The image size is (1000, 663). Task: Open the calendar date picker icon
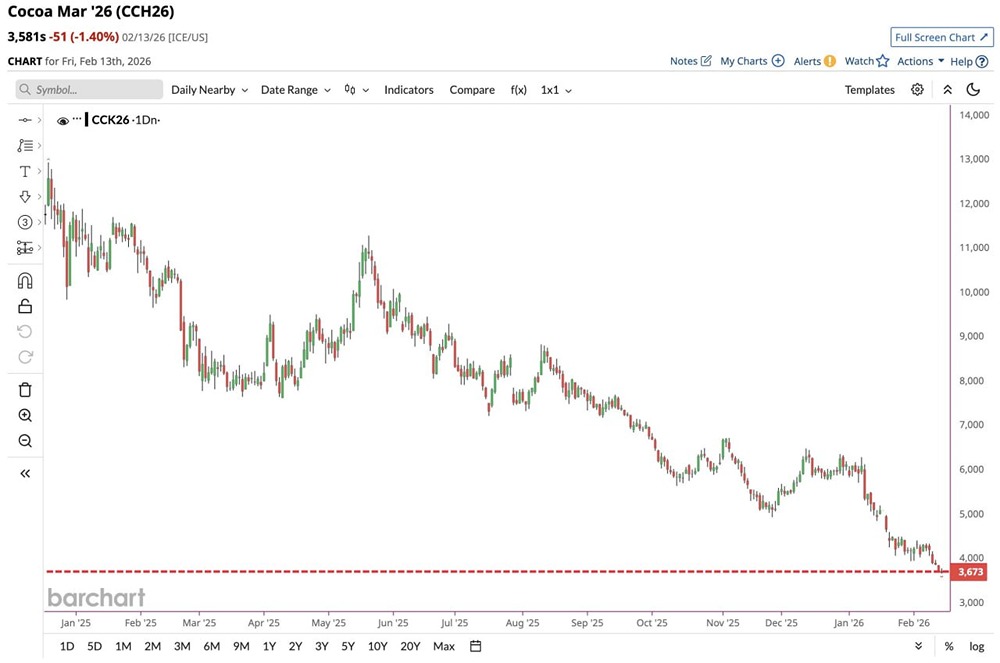[x=475, y=646]
